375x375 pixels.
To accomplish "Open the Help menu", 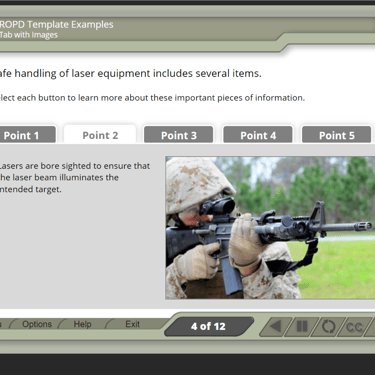I will click(82, 324).
